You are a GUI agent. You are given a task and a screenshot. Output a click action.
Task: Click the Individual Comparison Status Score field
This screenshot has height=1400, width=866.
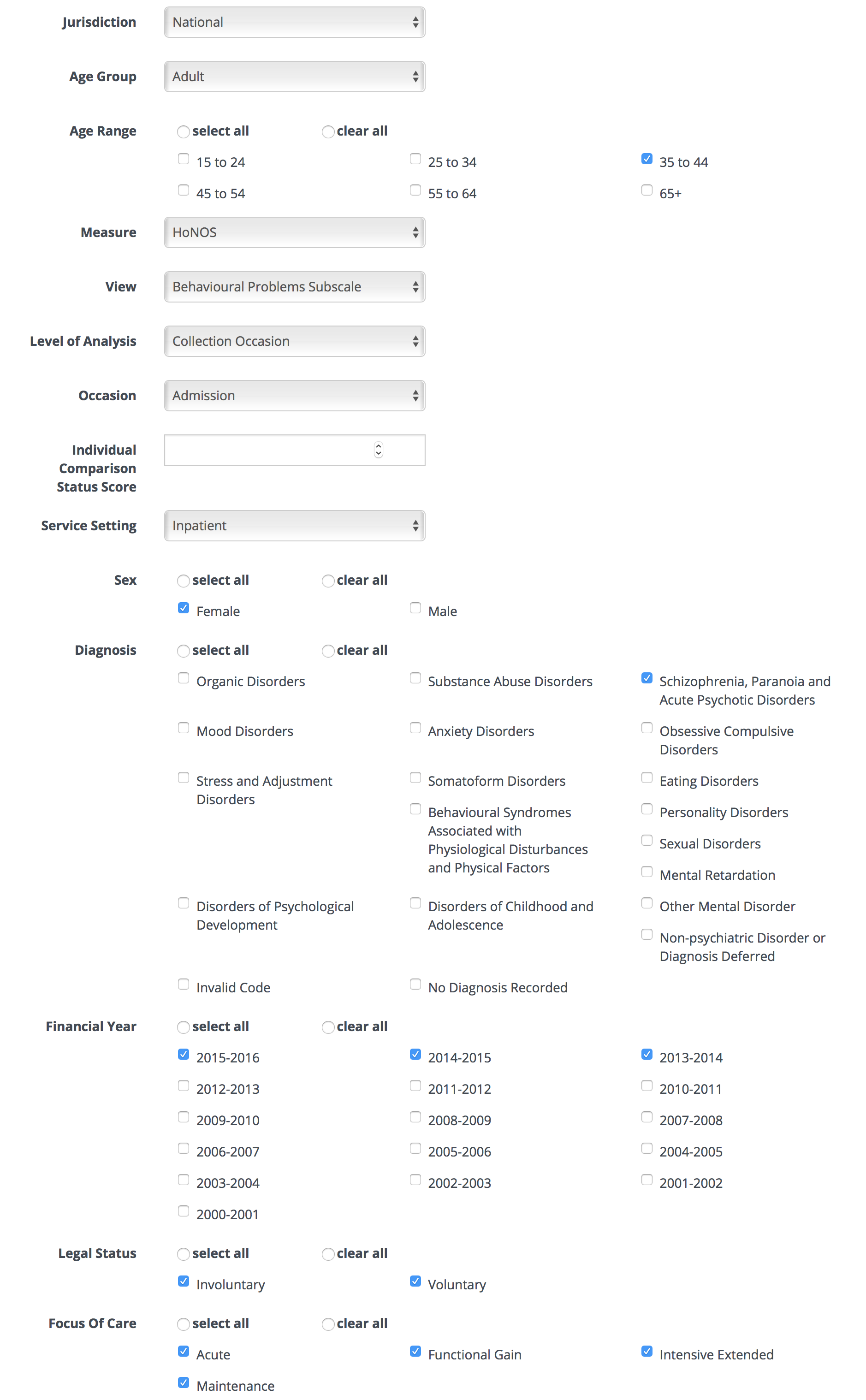tap(294, 450)
